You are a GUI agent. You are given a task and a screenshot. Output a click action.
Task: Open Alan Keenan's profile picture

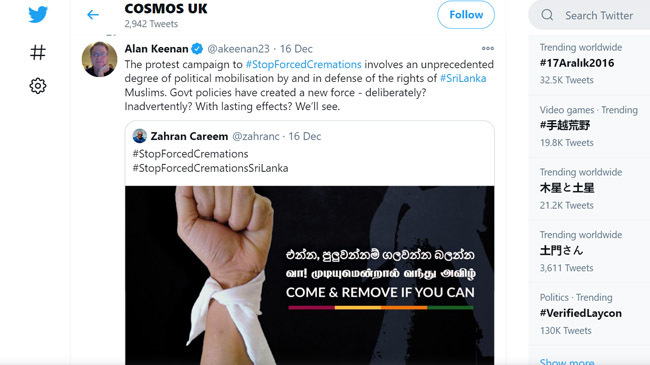[x=99, y=59]
